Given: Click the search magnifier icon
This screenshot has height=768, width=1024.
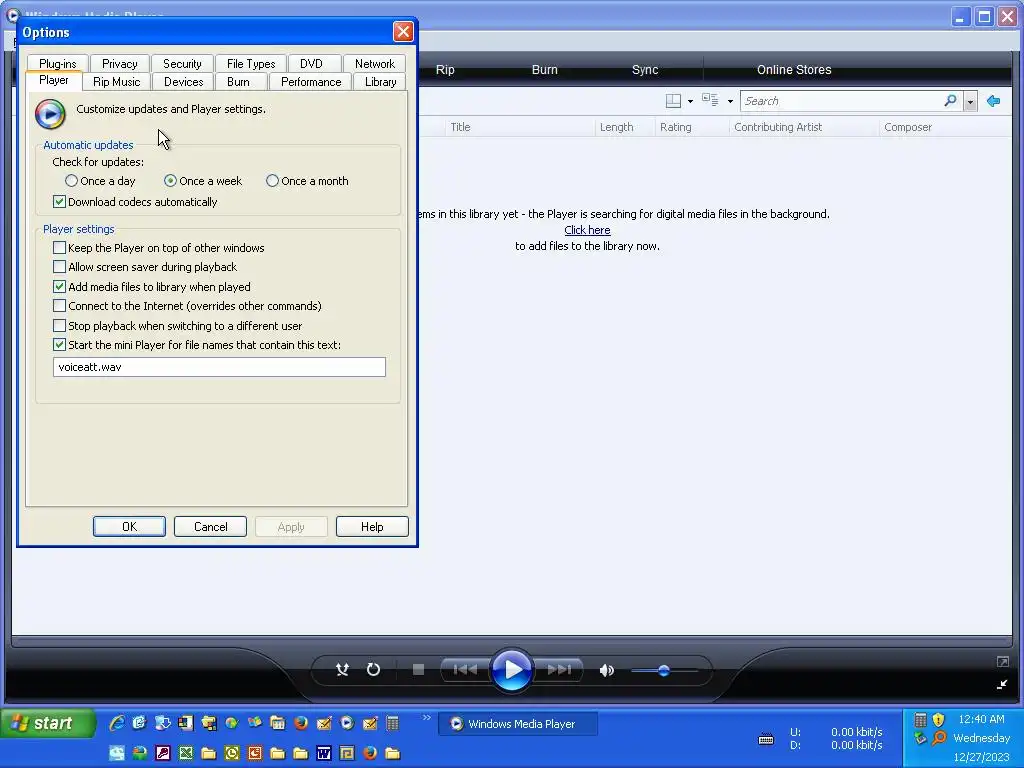Looking at the screenshot, I should pyautogui.click(x=950, y=101).
